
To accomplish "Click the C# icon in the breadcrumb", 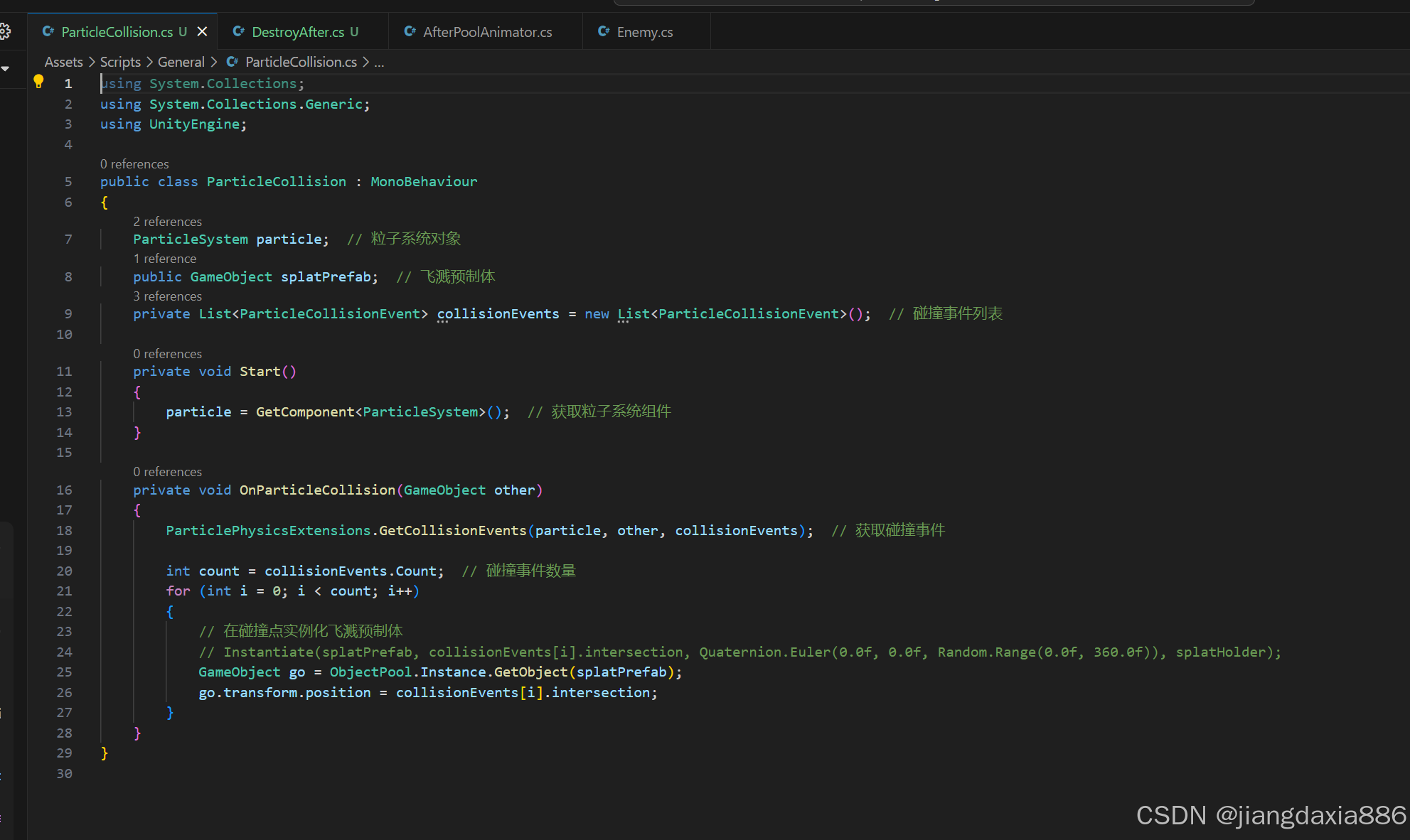I will (233, 62).
